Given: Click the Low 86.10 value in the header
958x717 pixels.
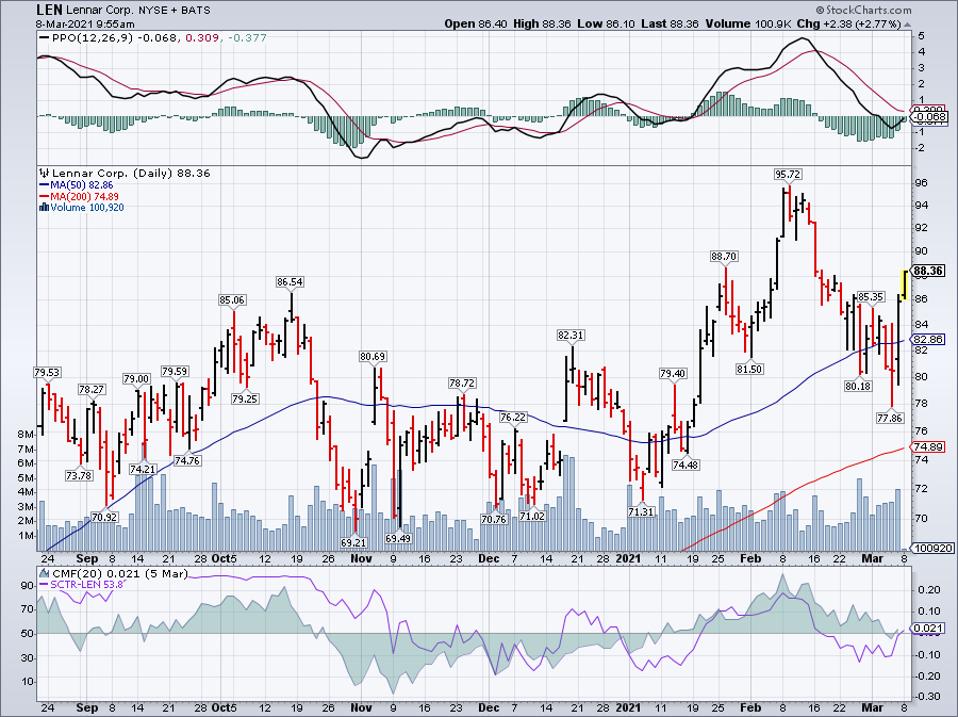Looking at the screenshot, I should click(x=607, y=24).
